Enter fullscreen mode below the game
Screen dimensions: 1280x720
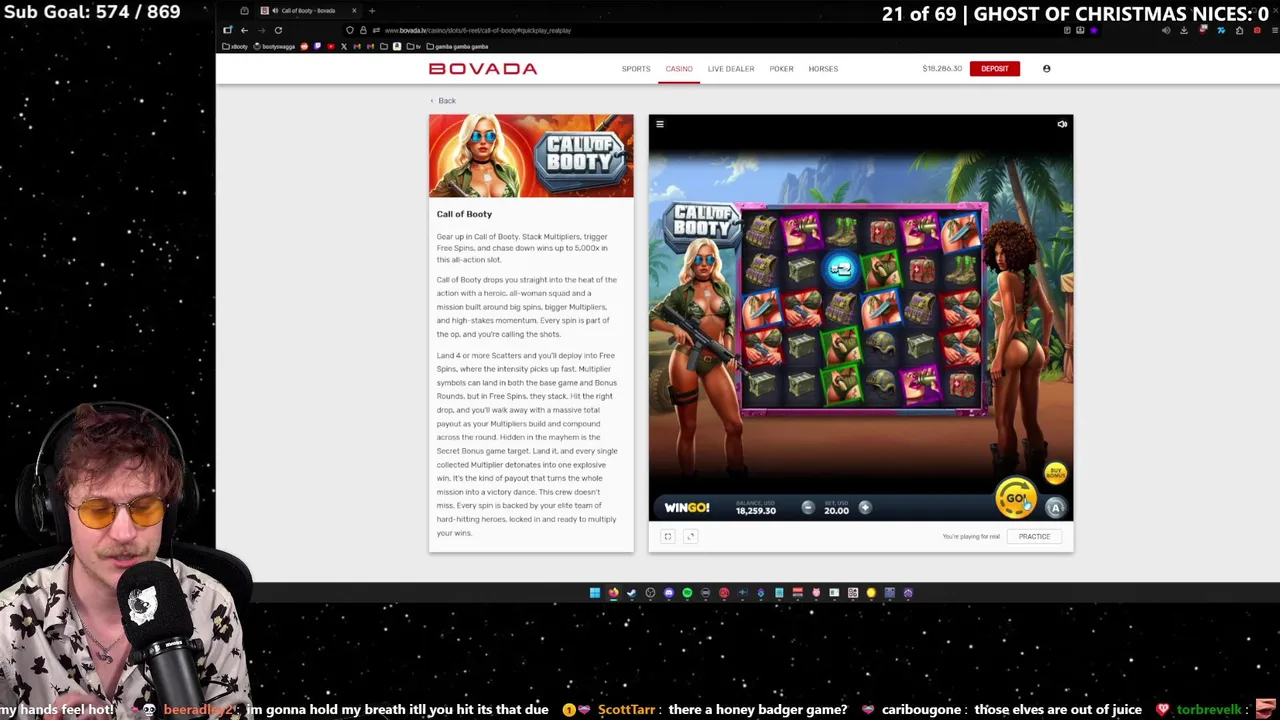668,536
